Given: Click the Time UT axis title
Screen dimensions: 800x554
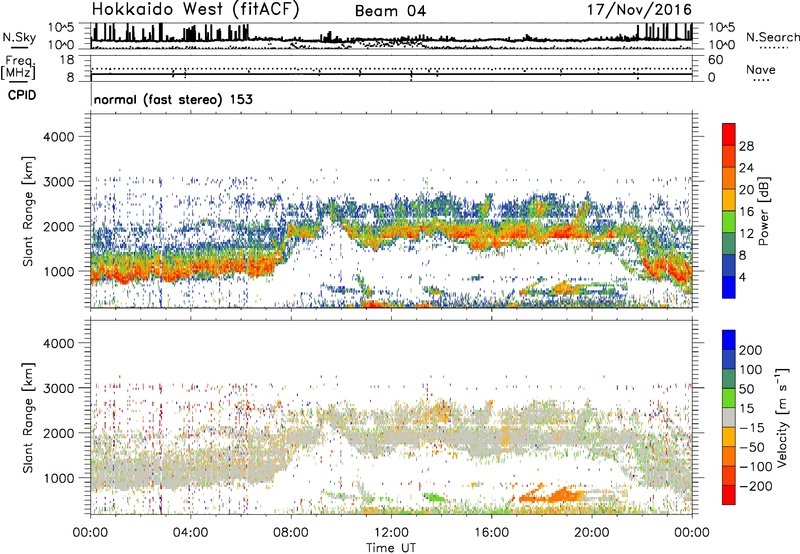Looking at the screenshot, I should pos(391,548).
